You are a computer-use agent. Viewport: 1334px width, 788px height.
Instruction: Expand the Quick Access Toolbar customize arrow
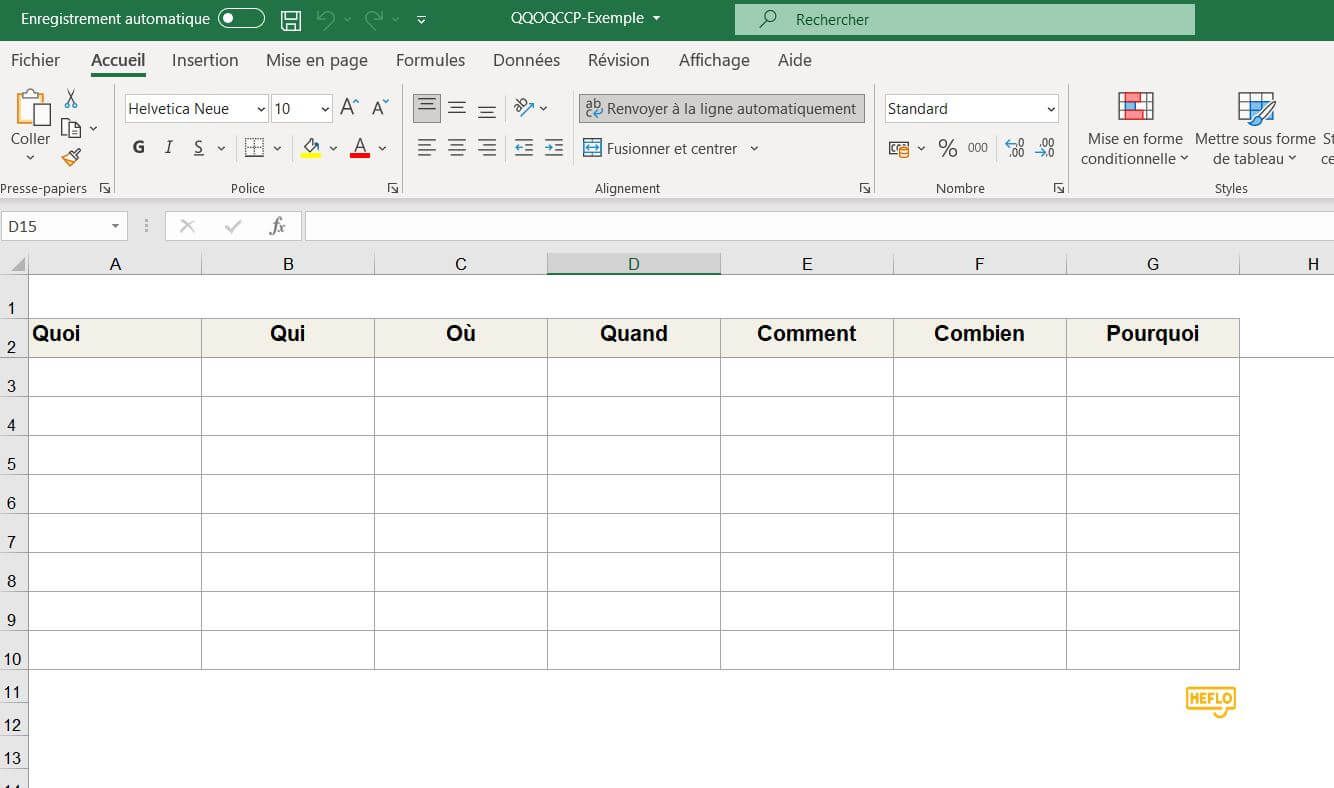[x=421, y=19]
